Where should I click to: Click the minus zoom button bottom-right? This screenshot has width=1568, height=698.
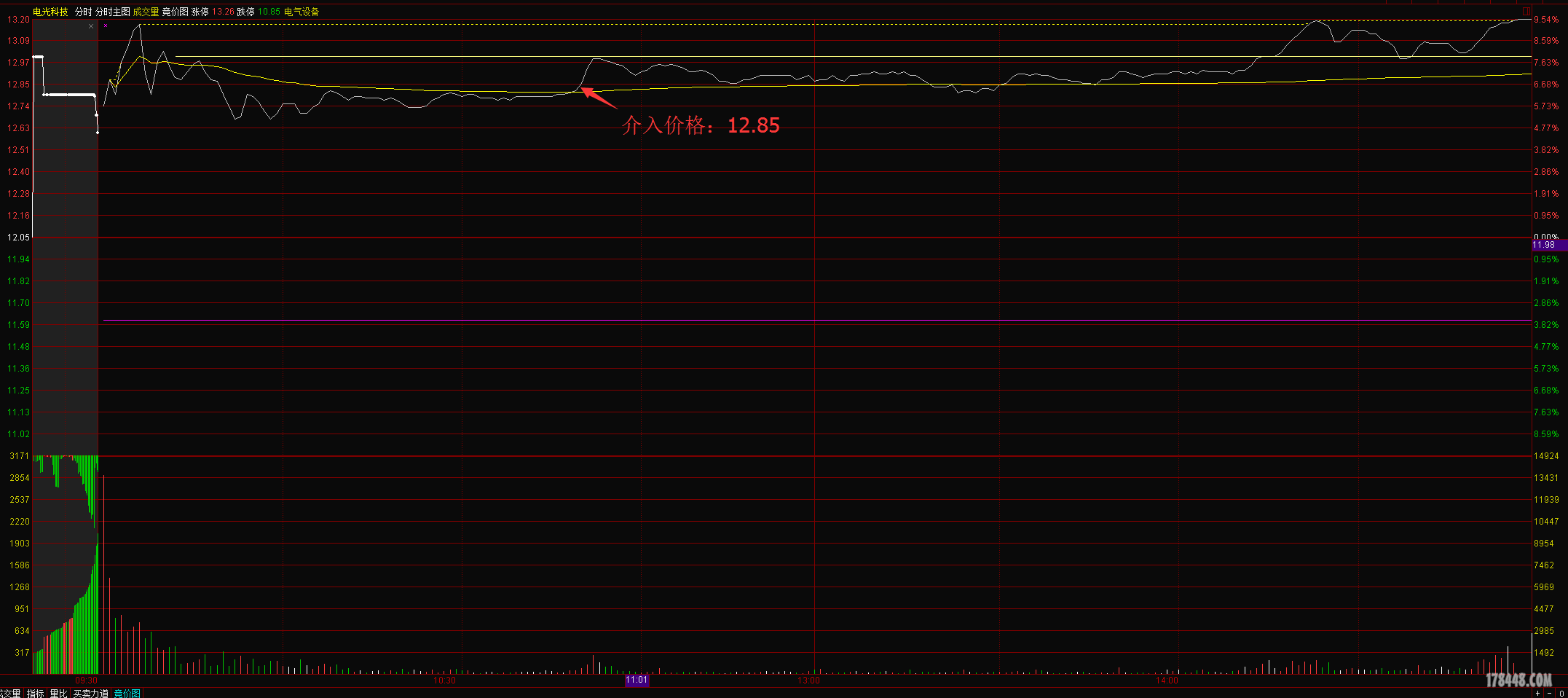1549,693
